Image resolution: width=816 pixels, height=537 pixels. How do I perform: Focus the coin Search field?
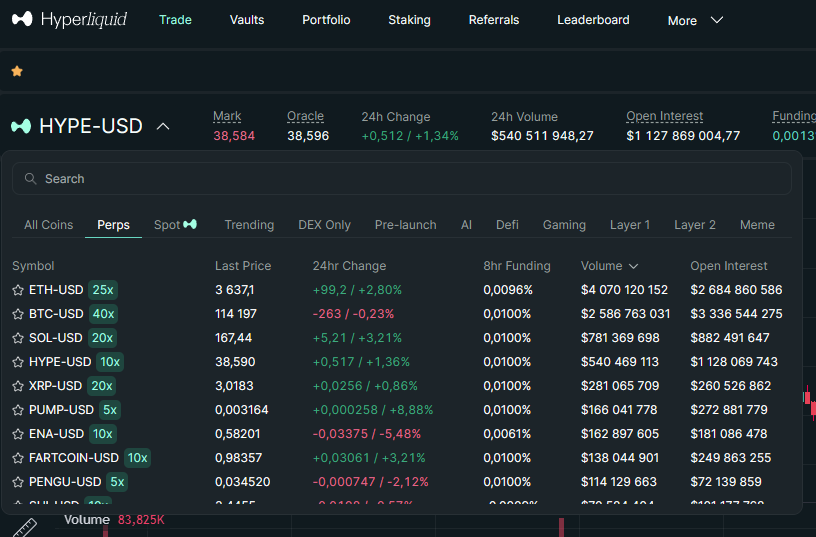(x=402, y=178)
